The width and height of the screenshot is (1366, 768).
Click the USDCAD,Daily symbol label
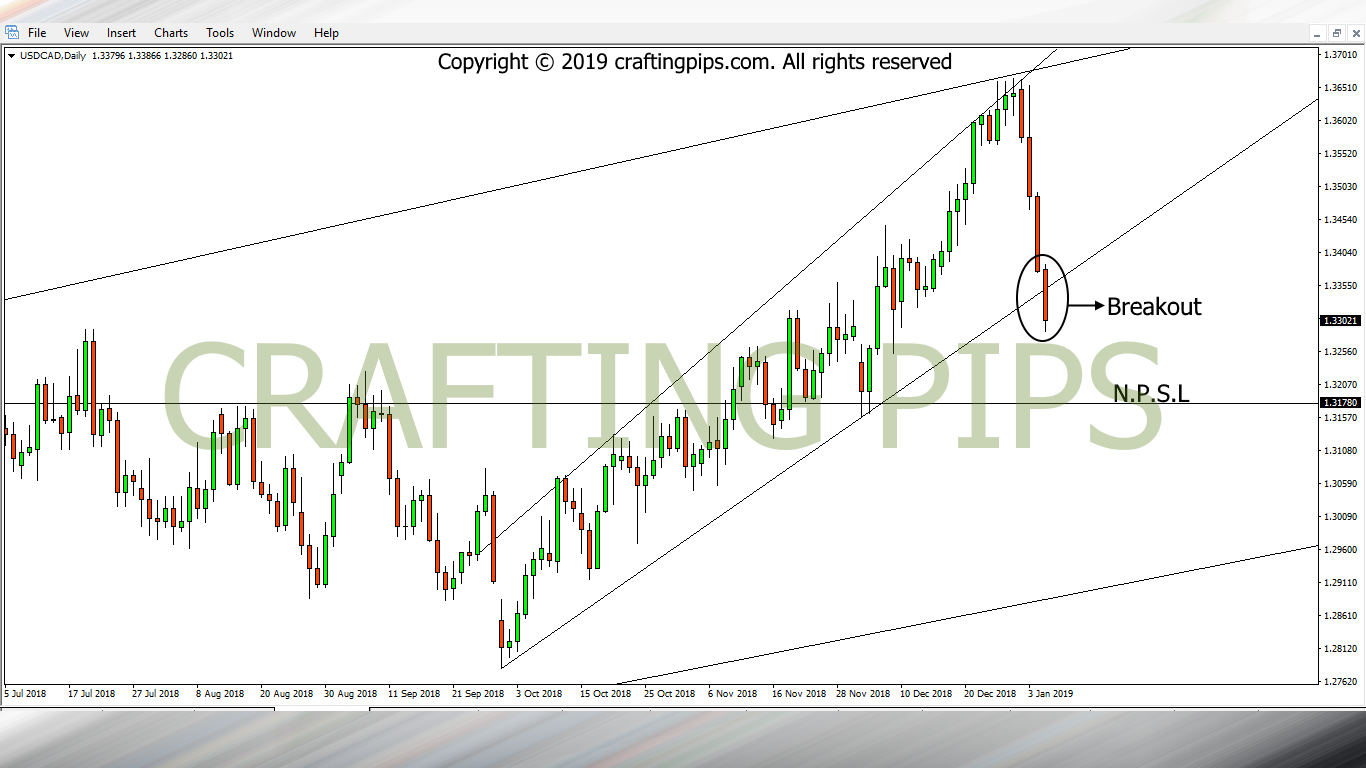pos(52,56)
